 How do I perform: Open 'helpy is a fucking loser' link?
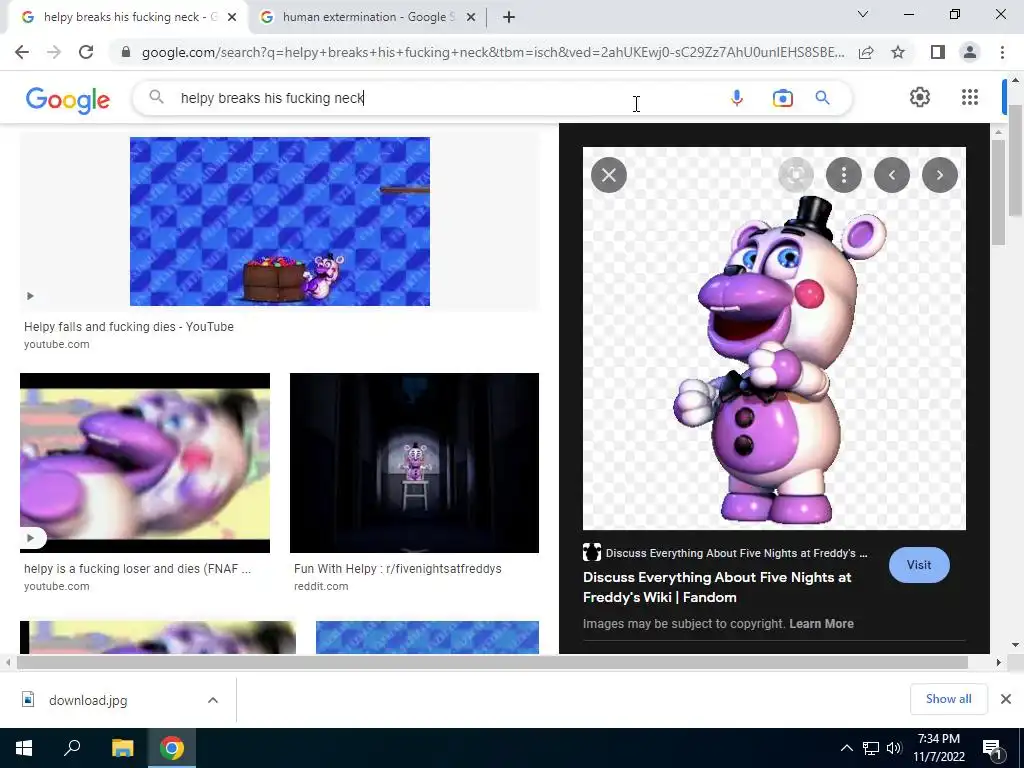point(137,569)
